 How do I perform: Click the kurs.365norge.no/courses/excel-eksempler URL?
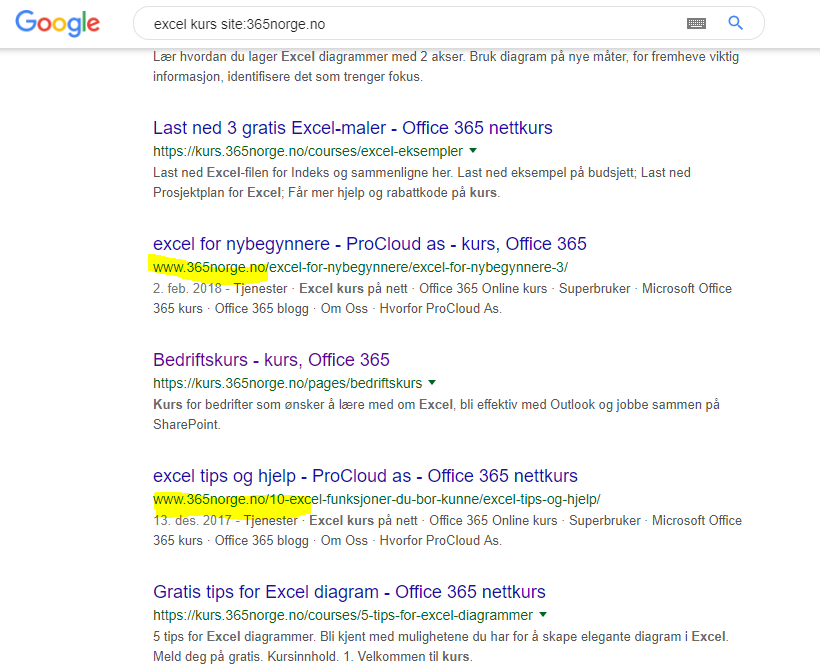(x=308, y=151)
